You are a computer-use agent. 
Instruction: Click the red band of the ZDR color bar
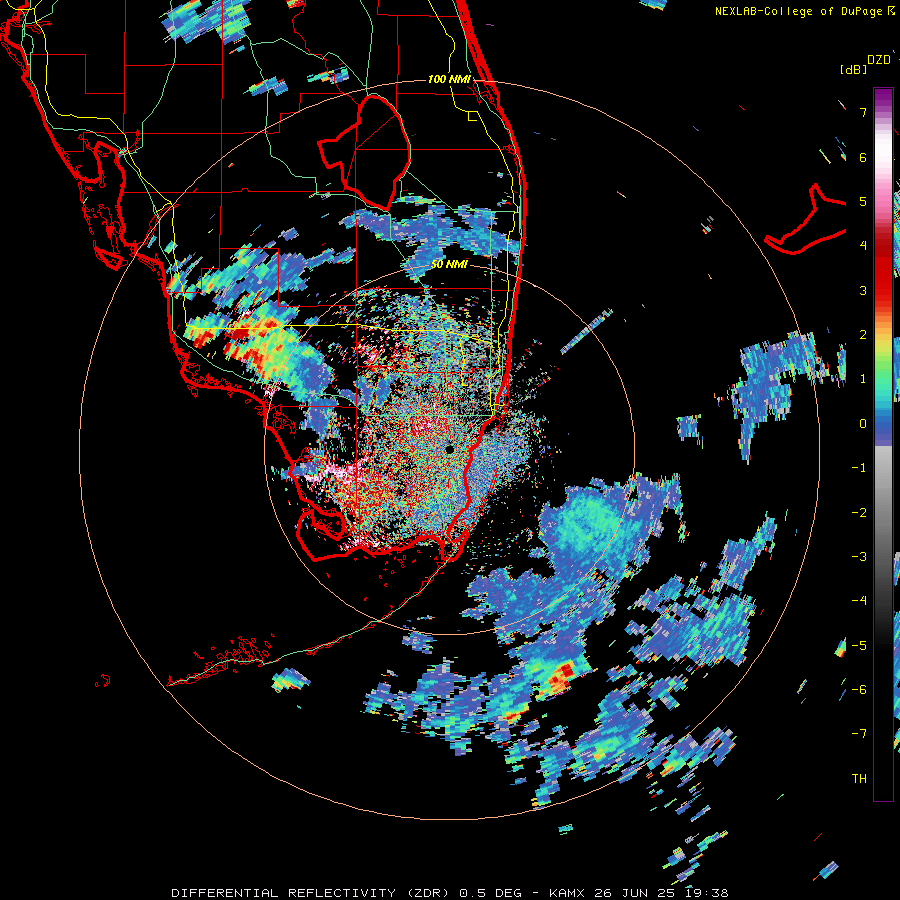[883, 270]
